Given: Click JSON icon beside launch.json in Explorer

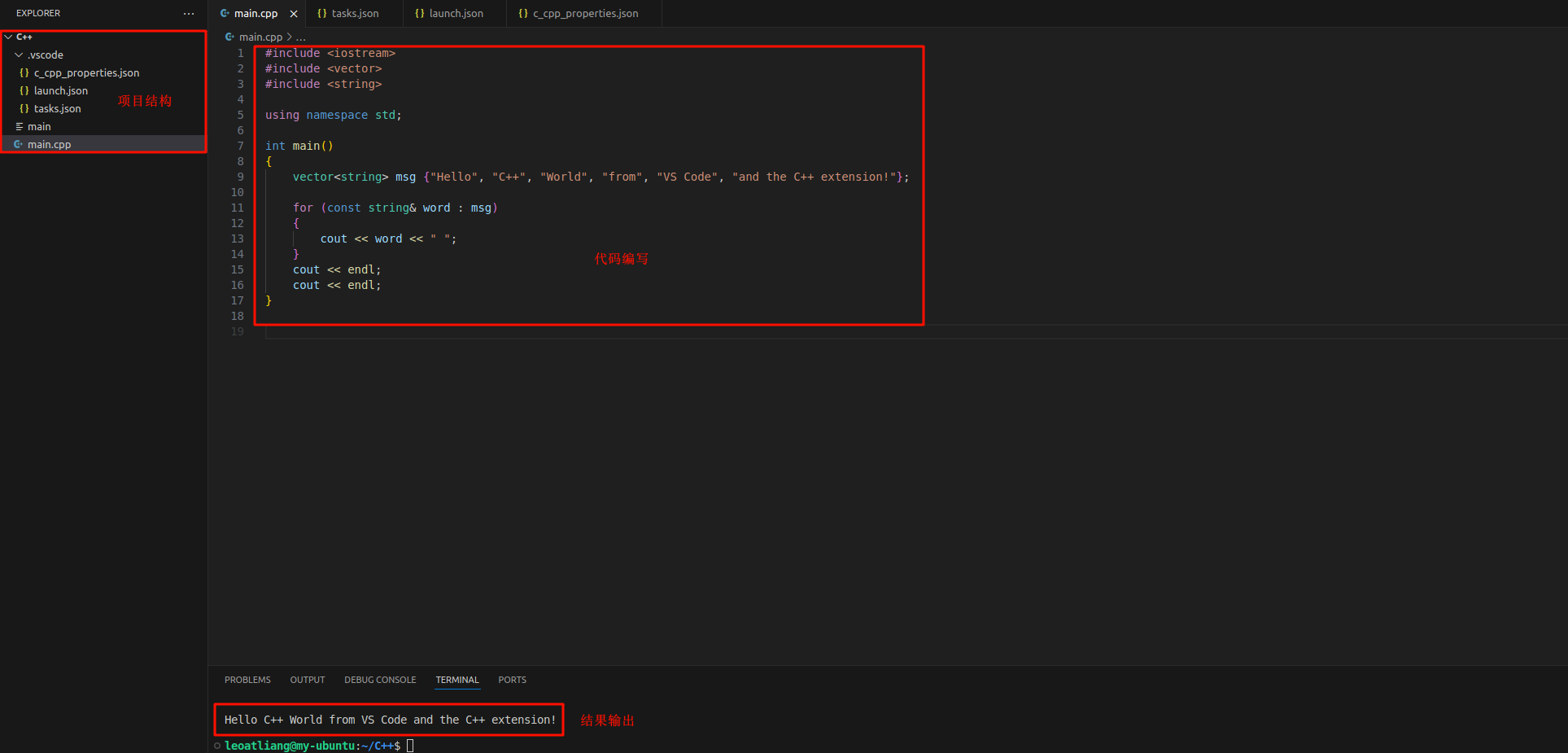Looking at the screenshot, I should click(x=24, y=90).
